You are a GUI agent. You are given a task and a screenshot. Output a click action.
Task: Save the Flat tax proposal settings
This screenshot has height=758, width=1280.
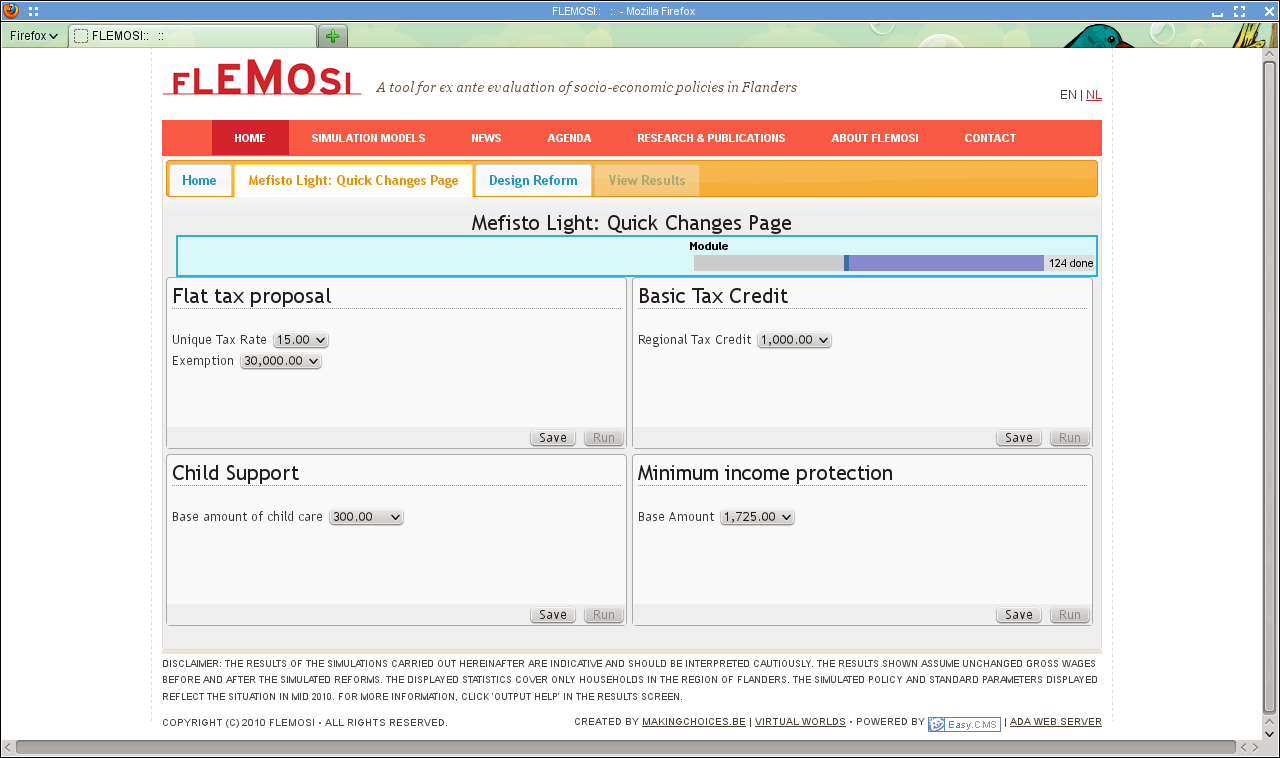[x=552, y=438]
